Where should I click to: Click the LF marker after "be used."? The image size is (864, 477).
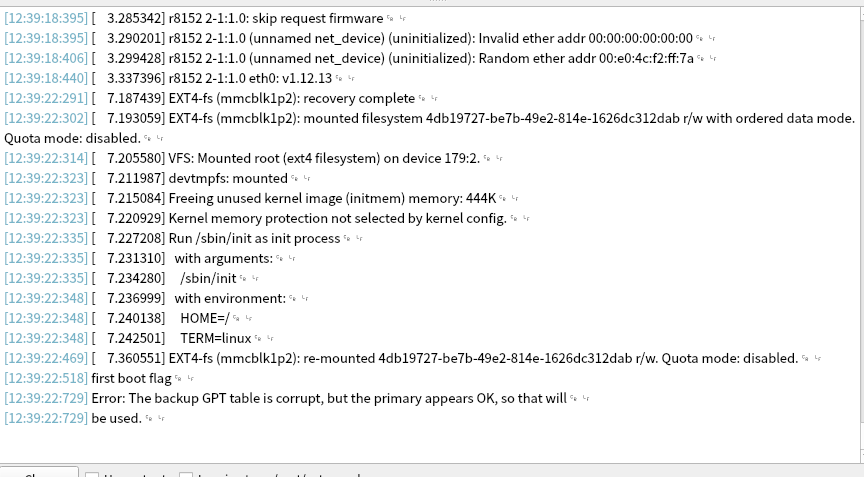(160, 418)
